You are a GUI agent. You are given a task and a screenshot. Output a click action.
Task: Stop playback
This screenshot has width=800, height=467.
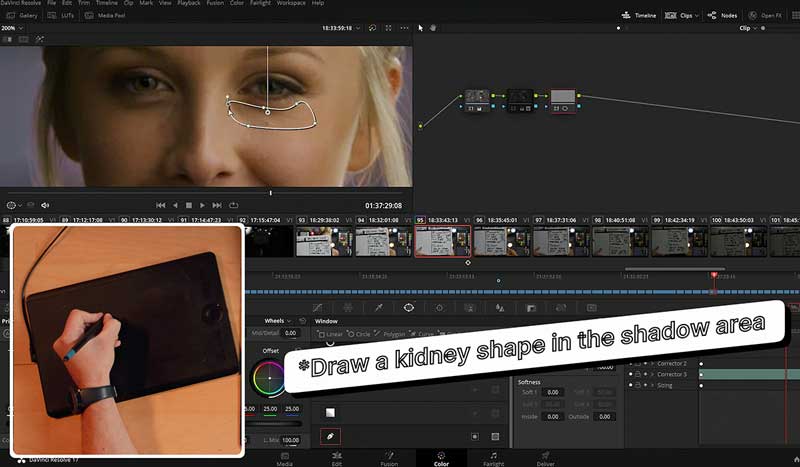(x=189, y=205)
